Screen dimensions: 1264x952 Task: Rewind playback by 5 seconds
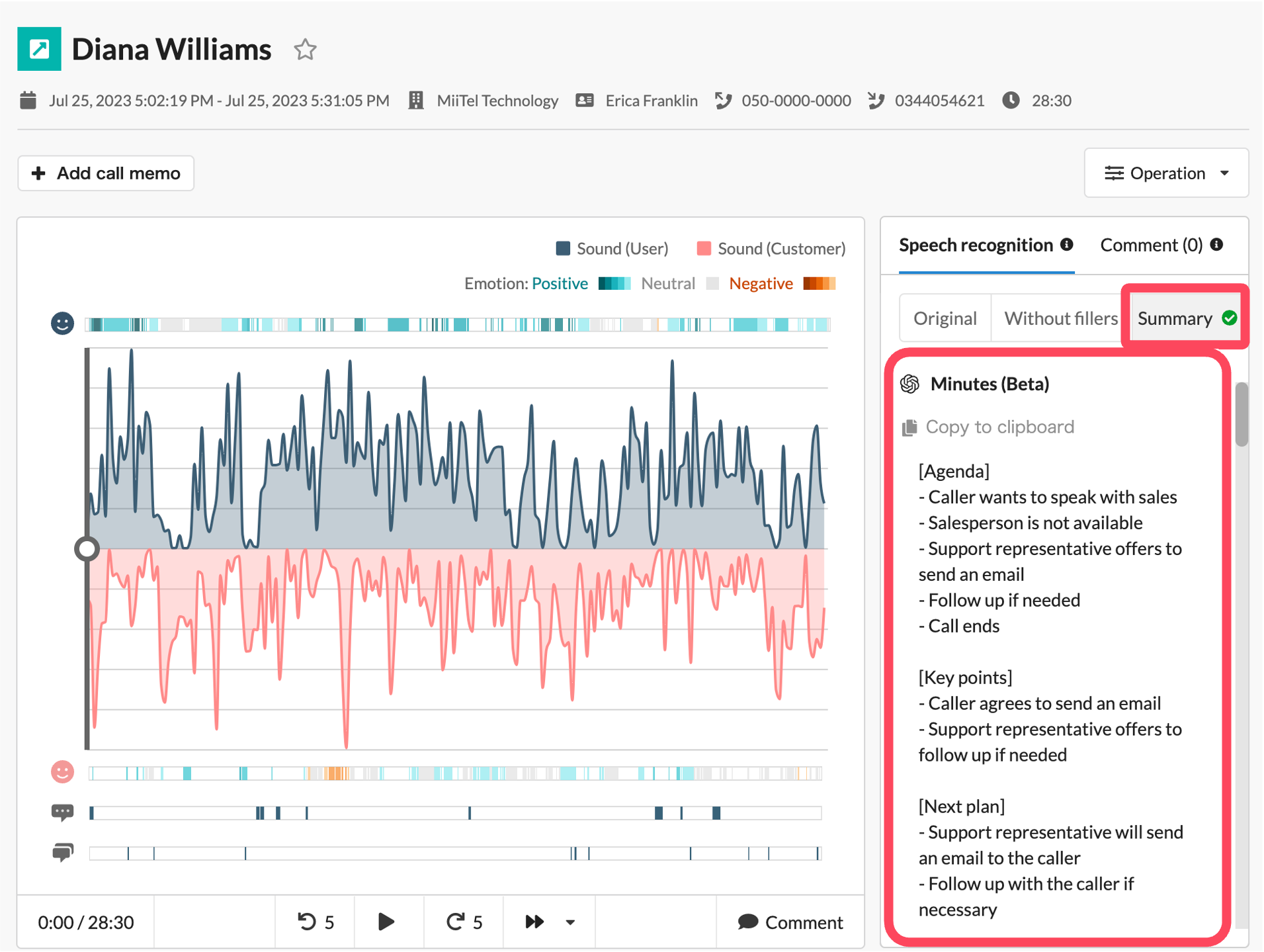316,922
